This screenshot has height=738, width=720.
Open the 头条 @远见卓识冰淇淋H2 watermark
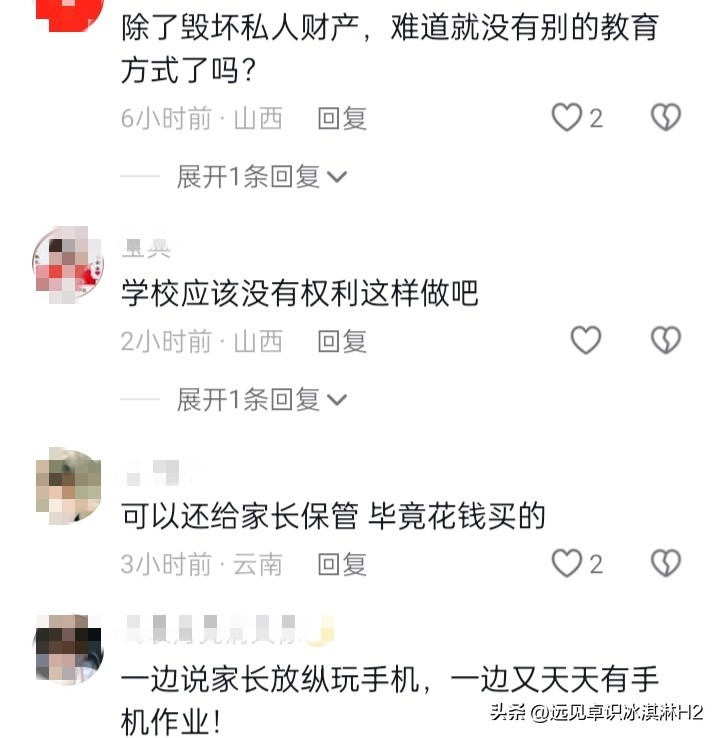click(x=597, y=712)
